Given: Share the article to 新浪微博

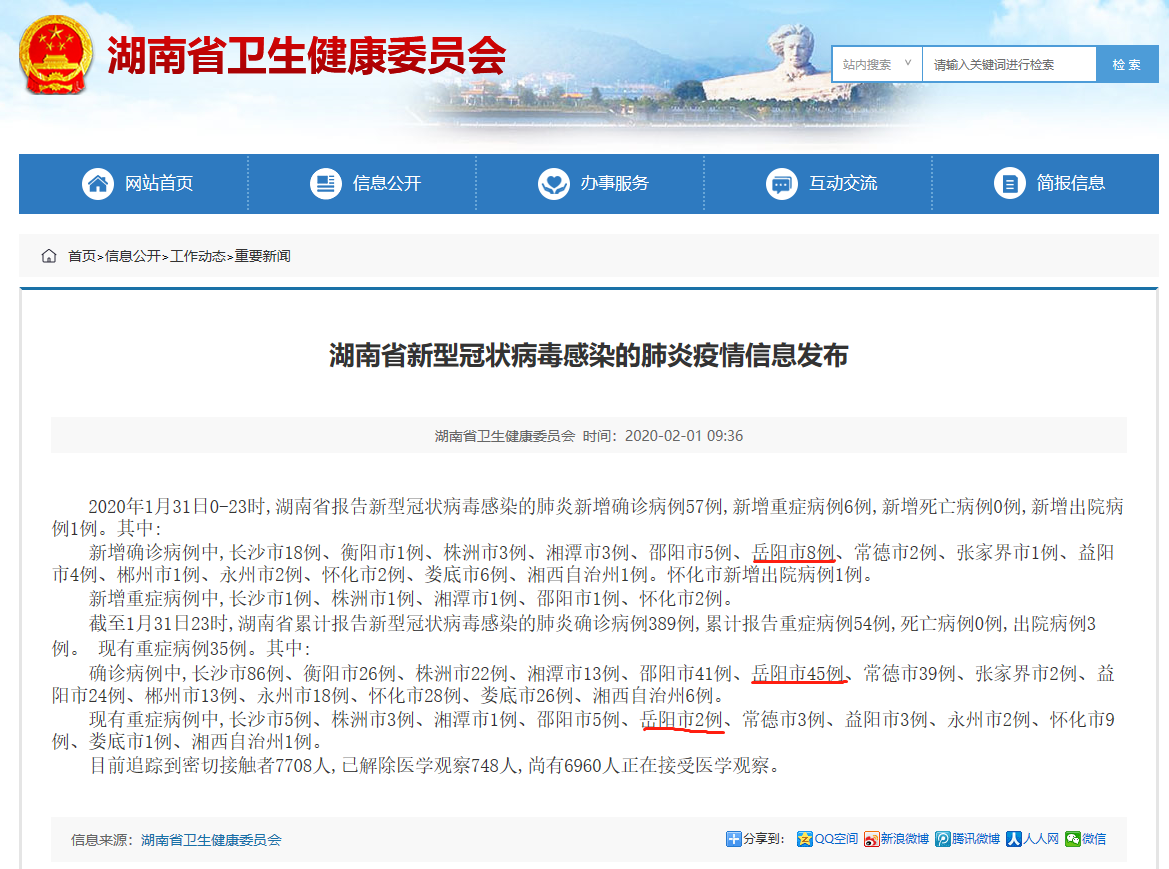Looking at the screenshot, I should click(x=897, y=839).
